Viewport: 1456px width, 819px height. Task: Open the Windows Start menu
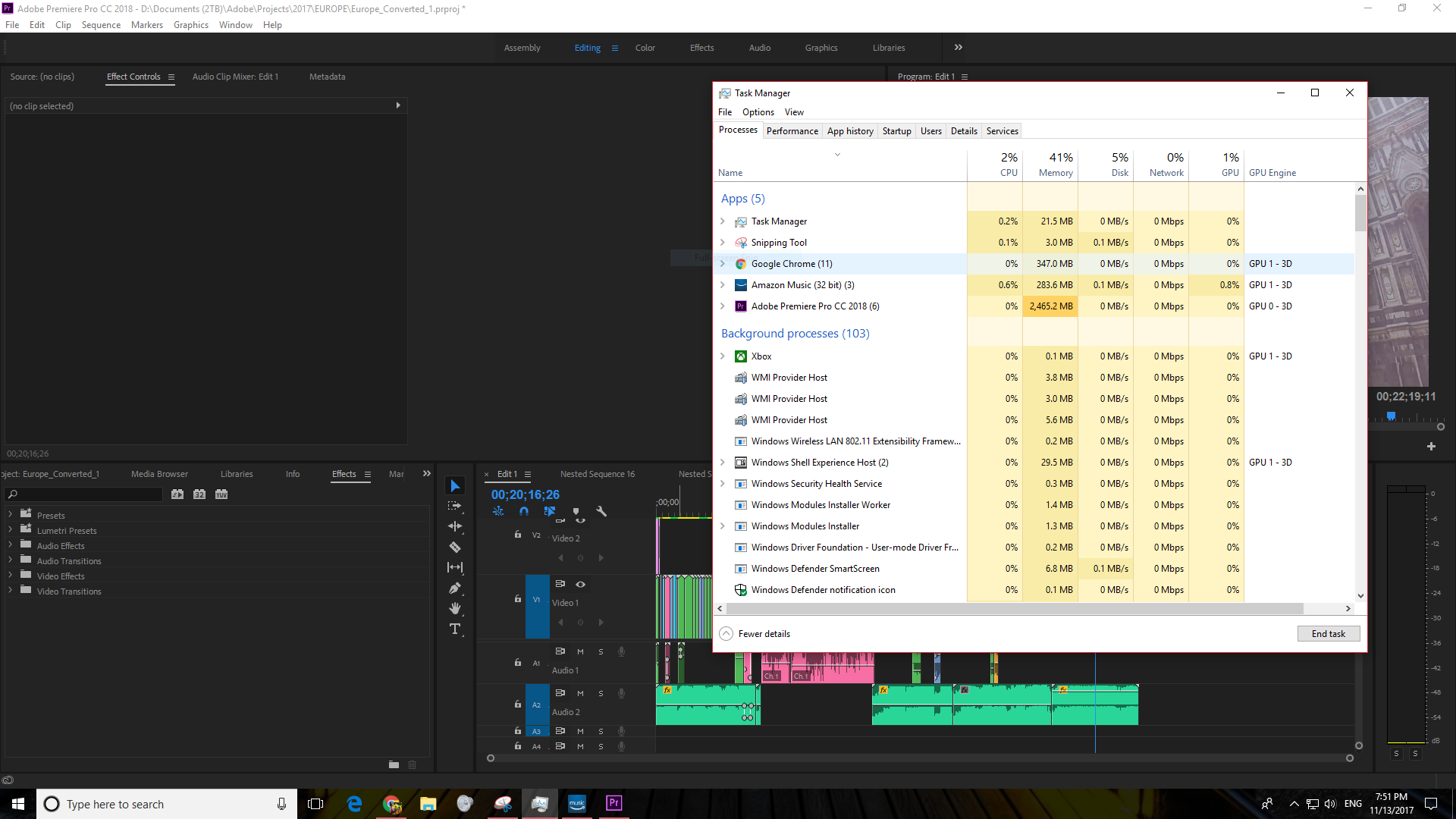click(x=18, y=804)
